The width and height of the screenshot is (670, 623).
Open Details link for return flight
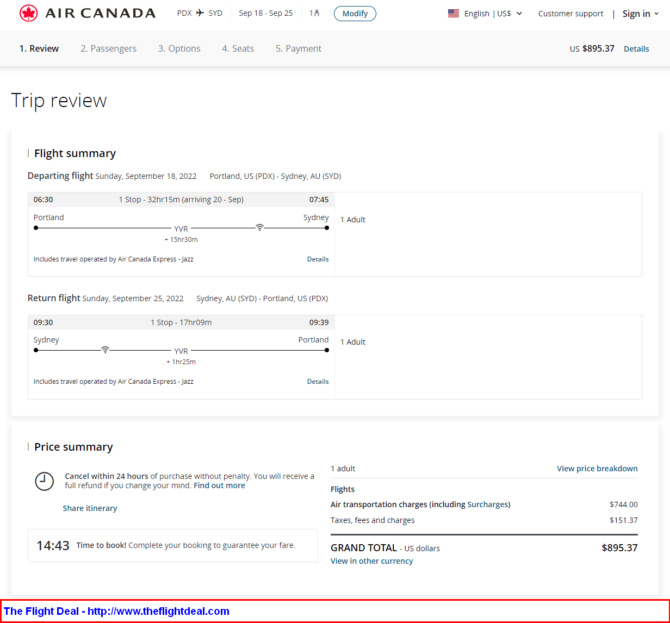pyautogui.click(x=317, y=381)
